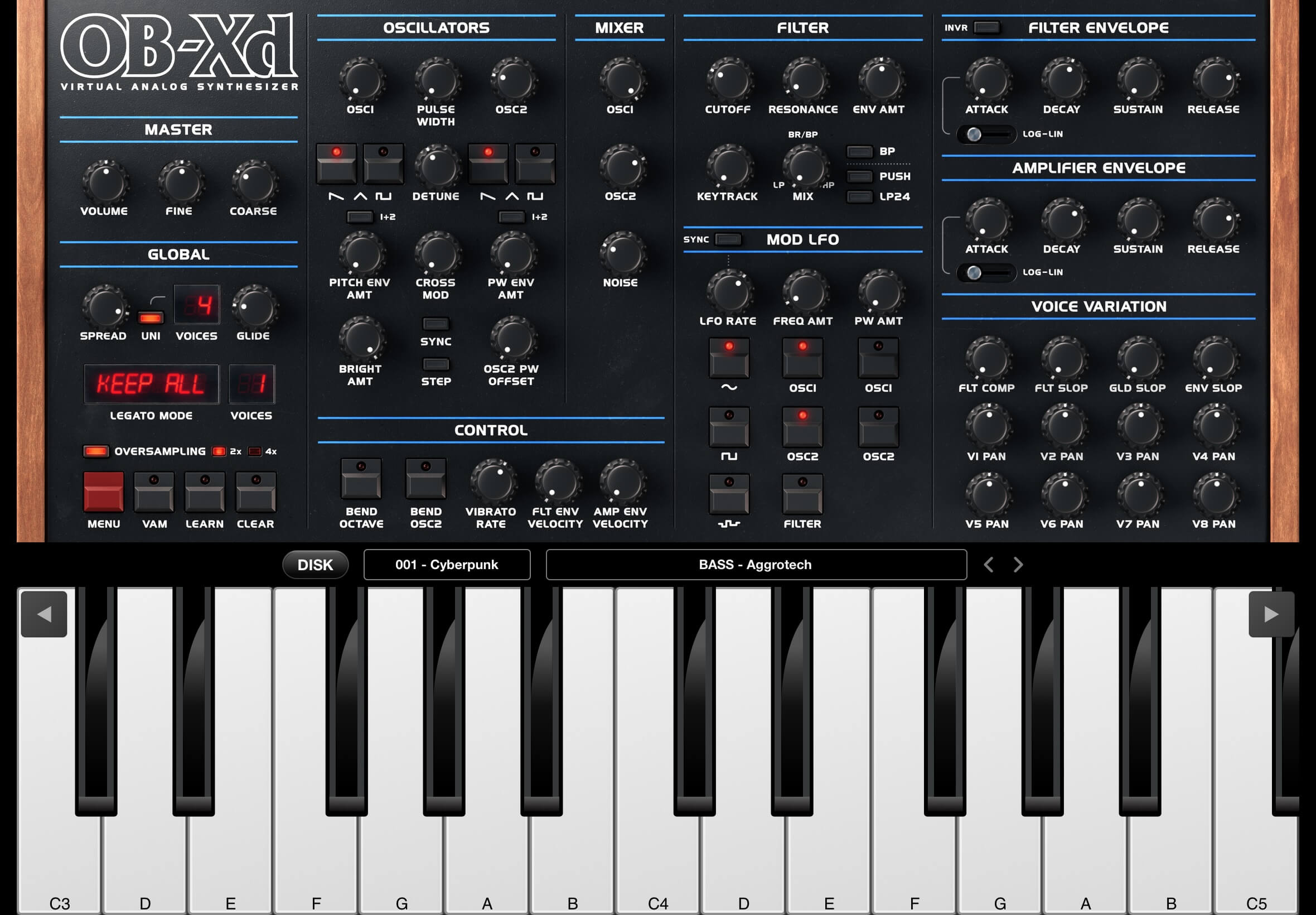This screenshot has width=1316, height=915.
Task: Click the CLEAR button
Action: [x=255, y=492]
